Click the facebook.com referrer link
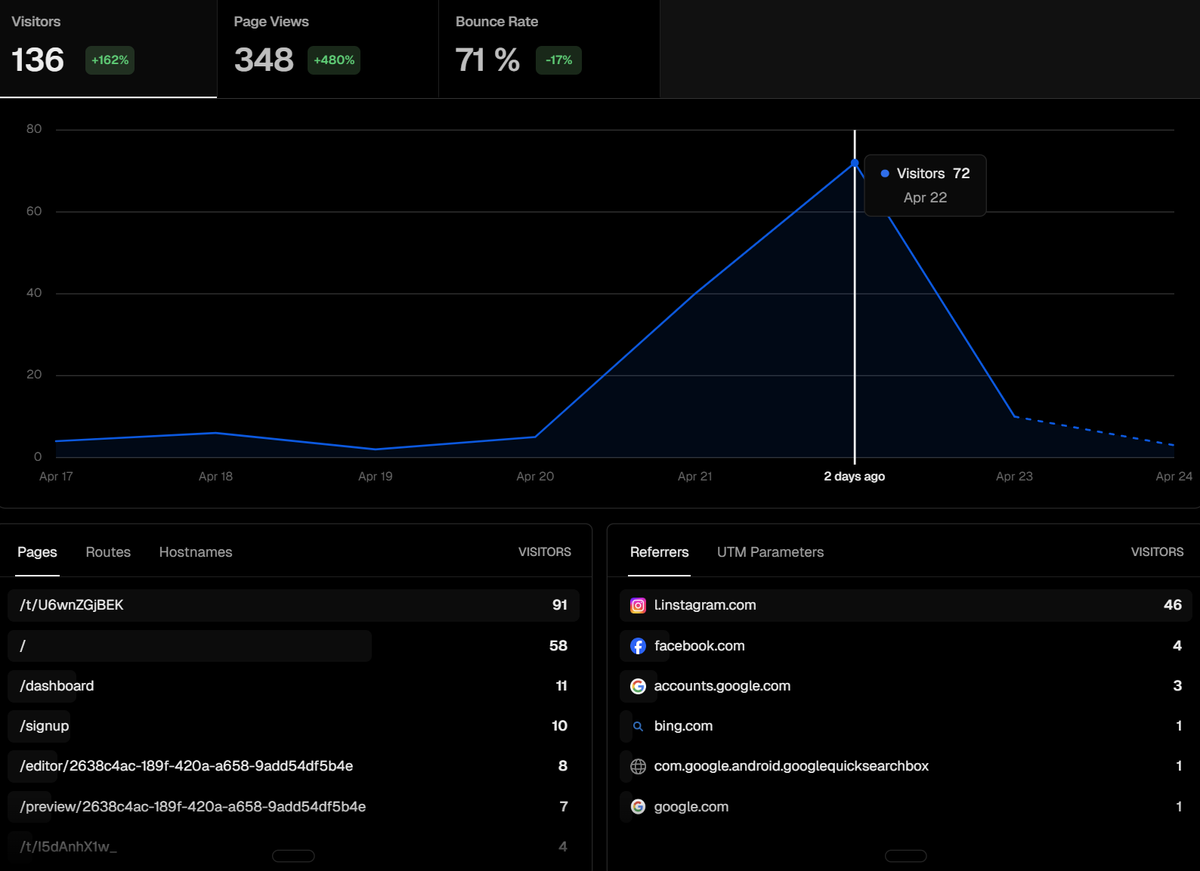 [x=700, y=645]
